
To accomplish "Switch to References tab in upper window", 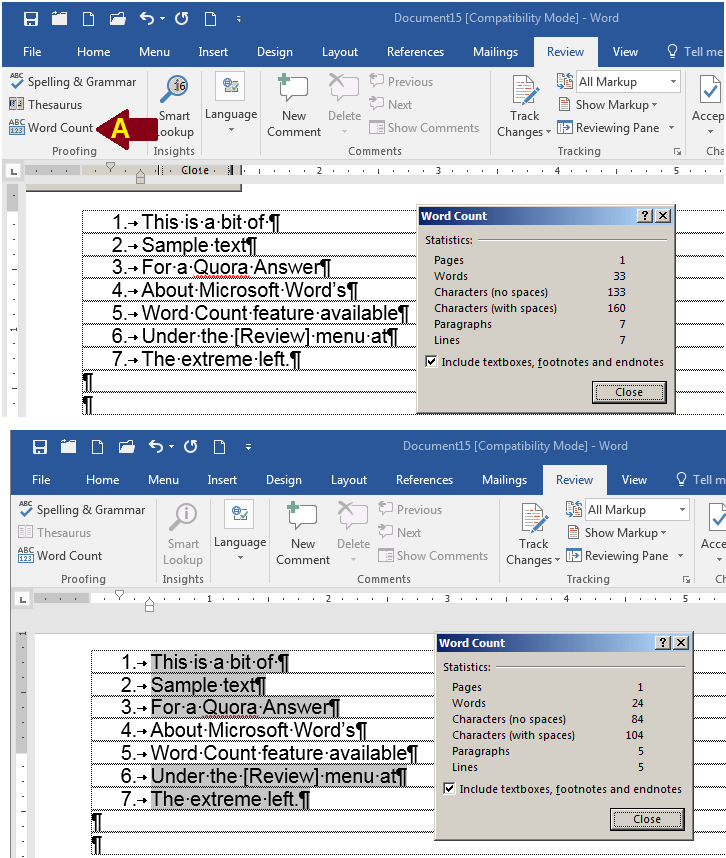I will coord(415,52).
